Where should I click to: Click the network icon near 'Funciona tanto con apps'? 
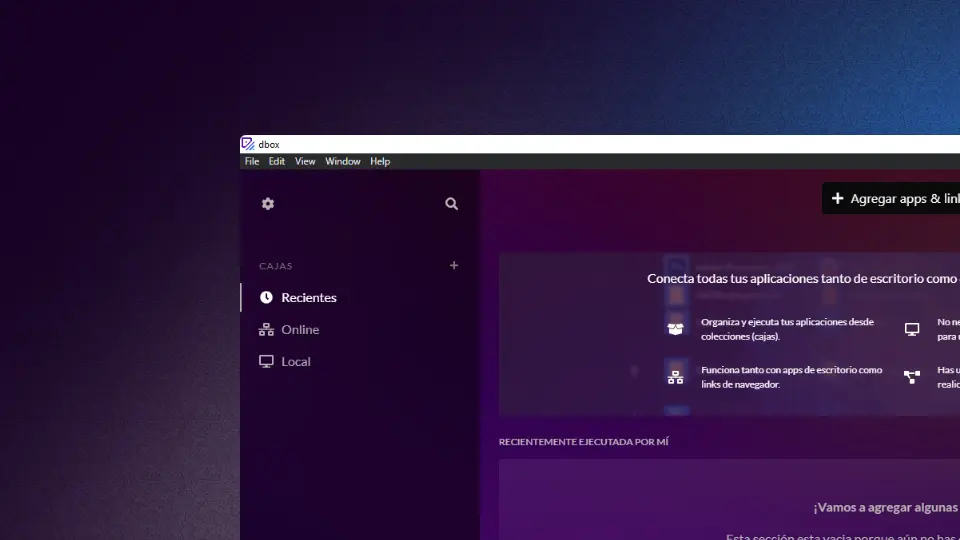(x=675, y=377)
